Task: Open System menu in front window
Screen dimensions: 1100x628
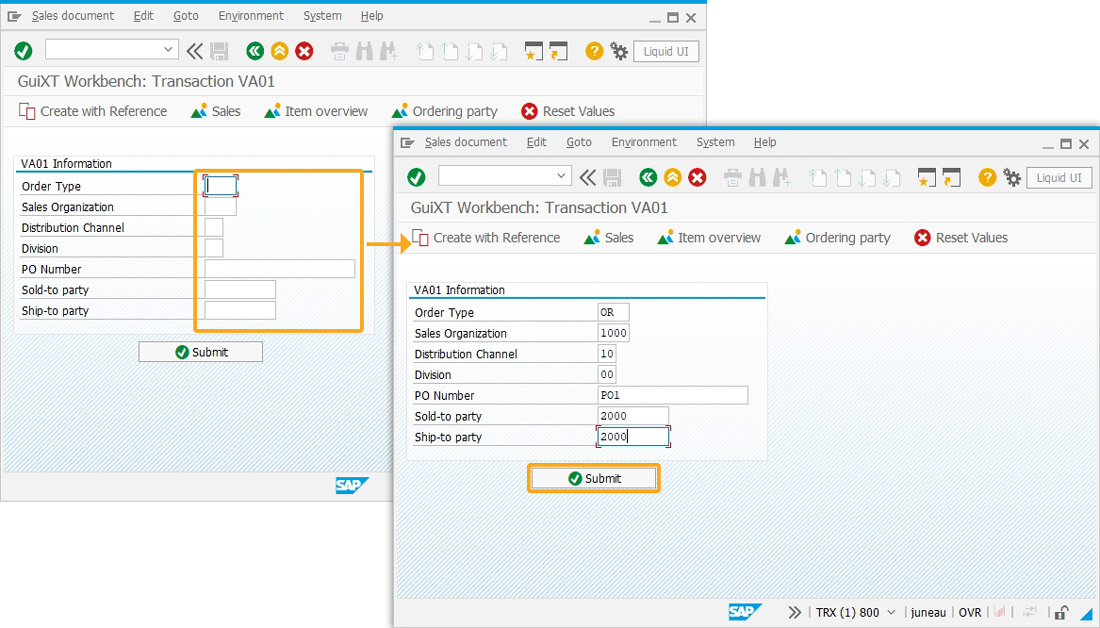Action: pos(716,142)
